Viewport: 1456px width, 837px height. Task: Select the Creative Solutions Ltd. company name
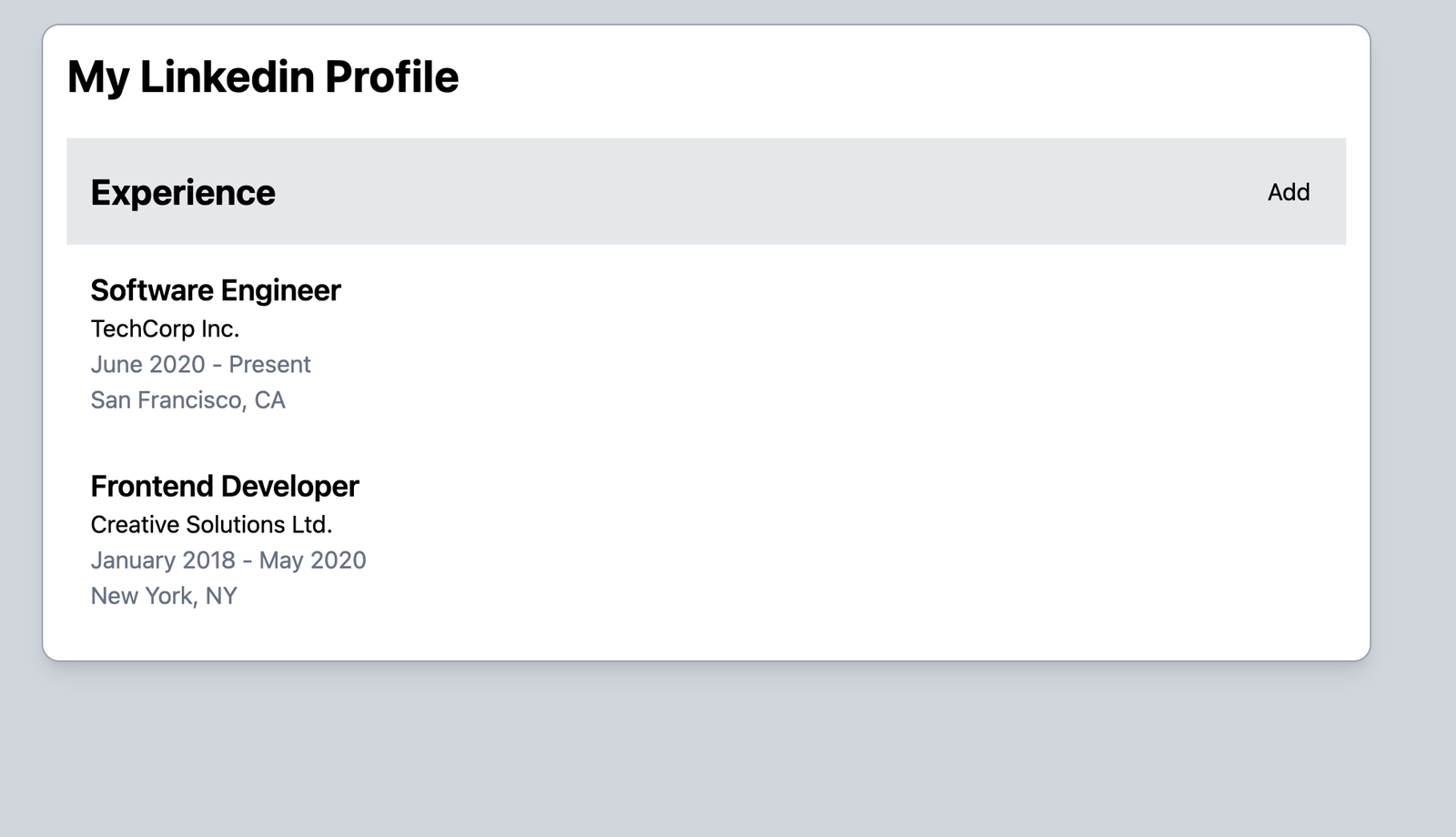pos(211,524)
